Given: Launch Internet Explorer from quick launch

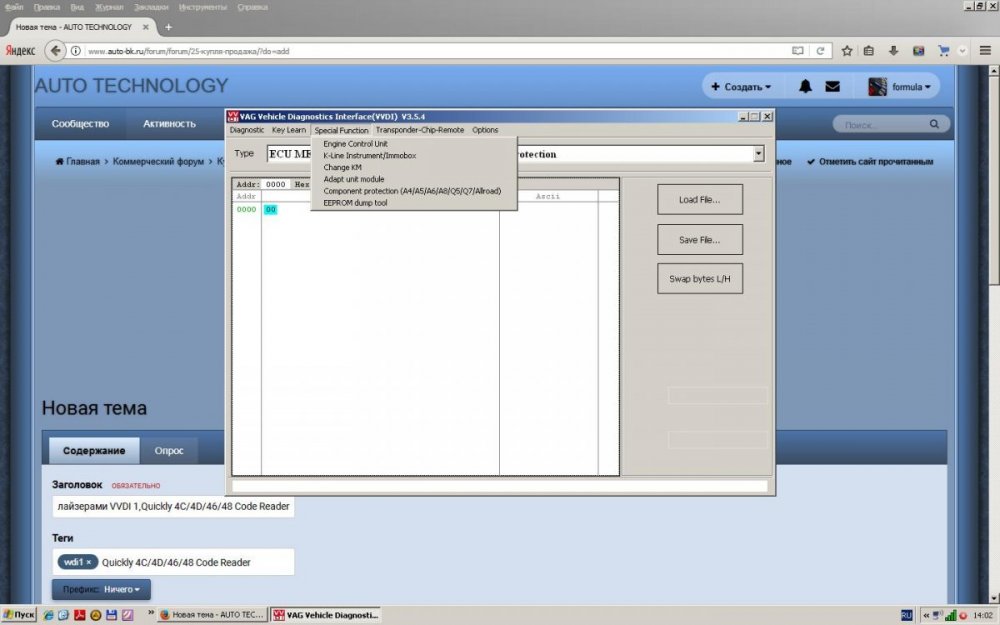Looking at the screenshot, I should pyautogui.click(x=48, y=615).
